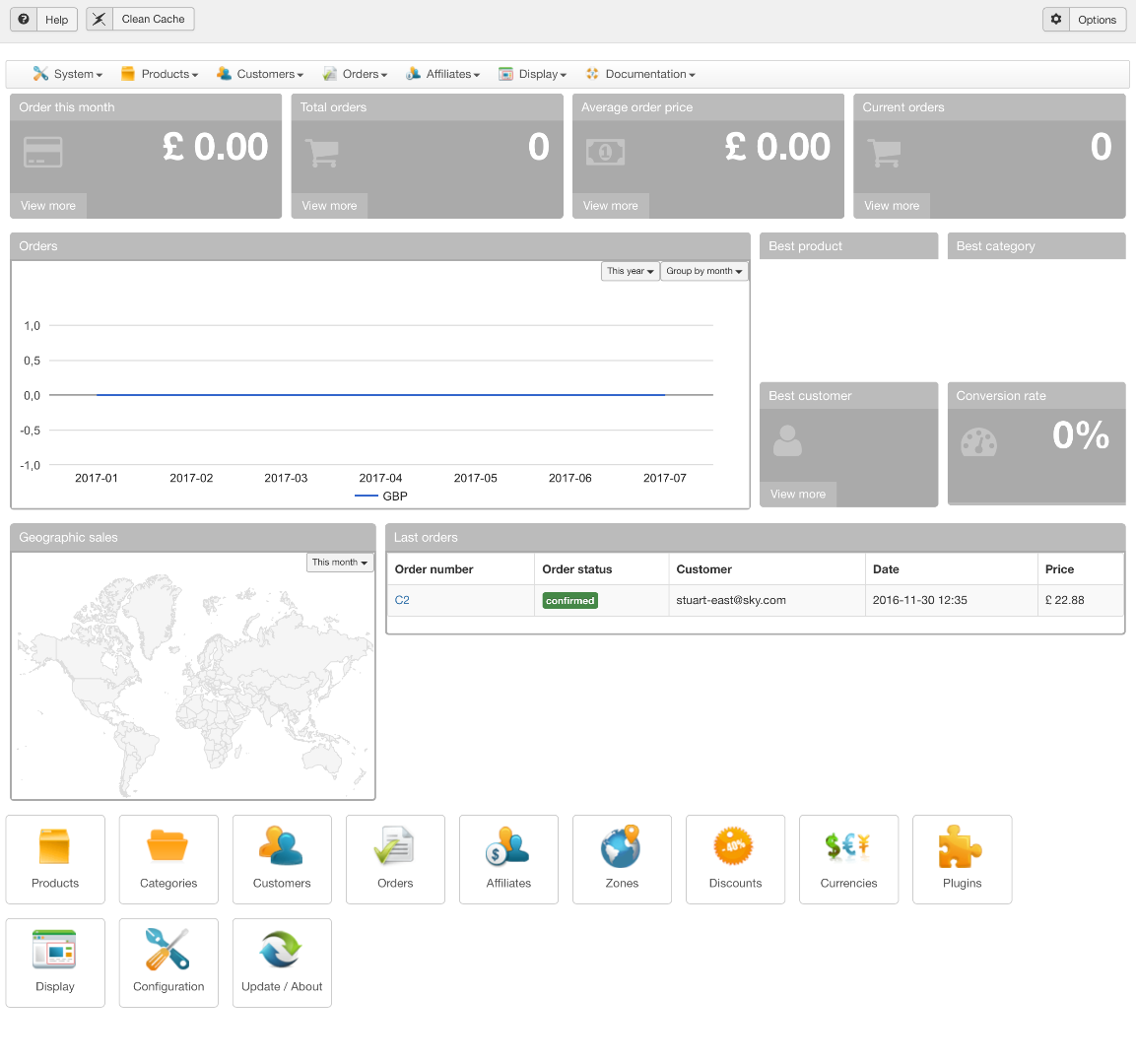Open order C2 link
The height and width of the screenshot is (1064, 1136).
(x=402, y=600)
